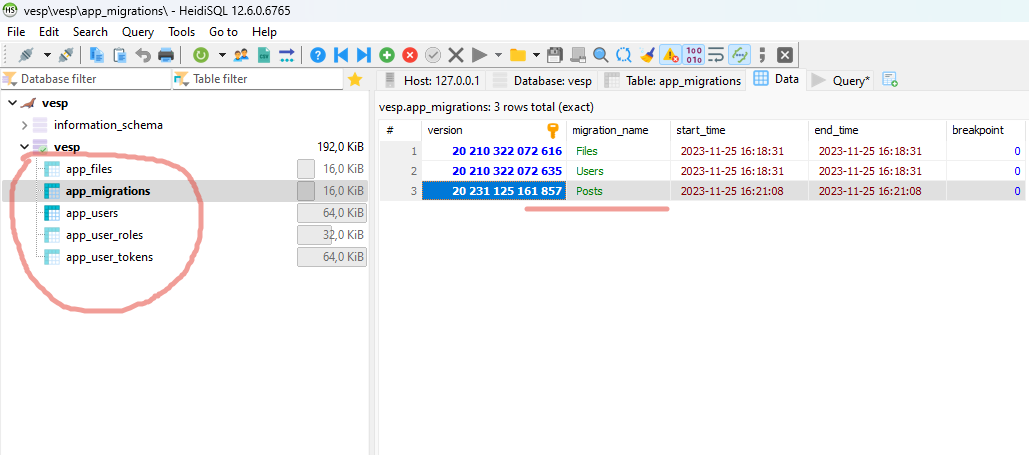Select the app_user_tokens table
The image size is (1032, 455).
tap(109, 257)
